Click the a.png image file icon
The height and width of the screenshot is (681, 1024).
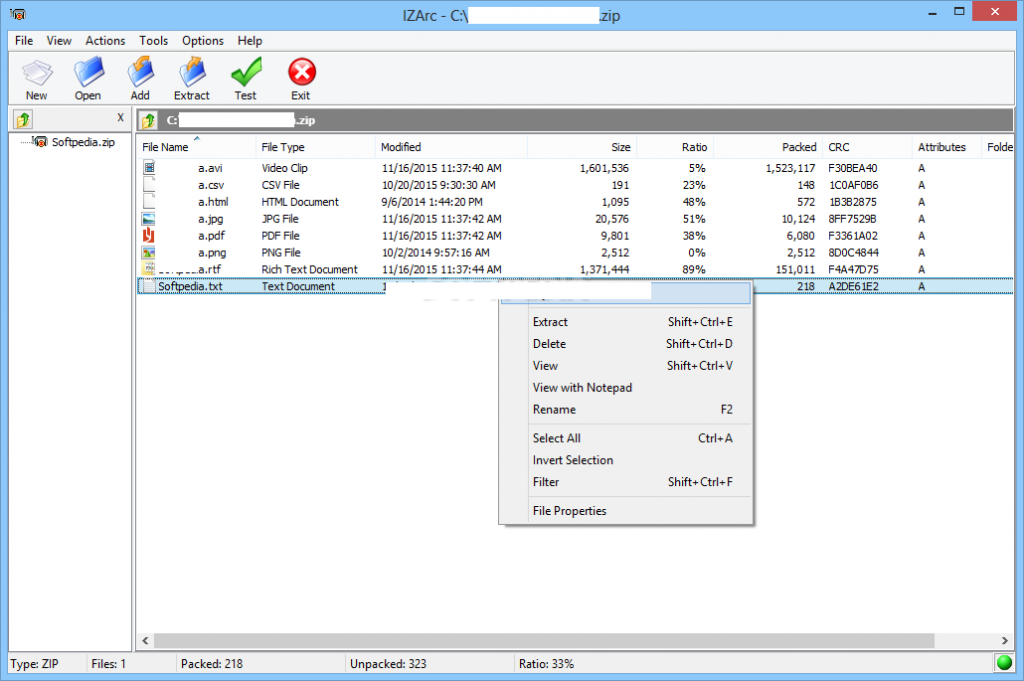click(x=149, y=252)
